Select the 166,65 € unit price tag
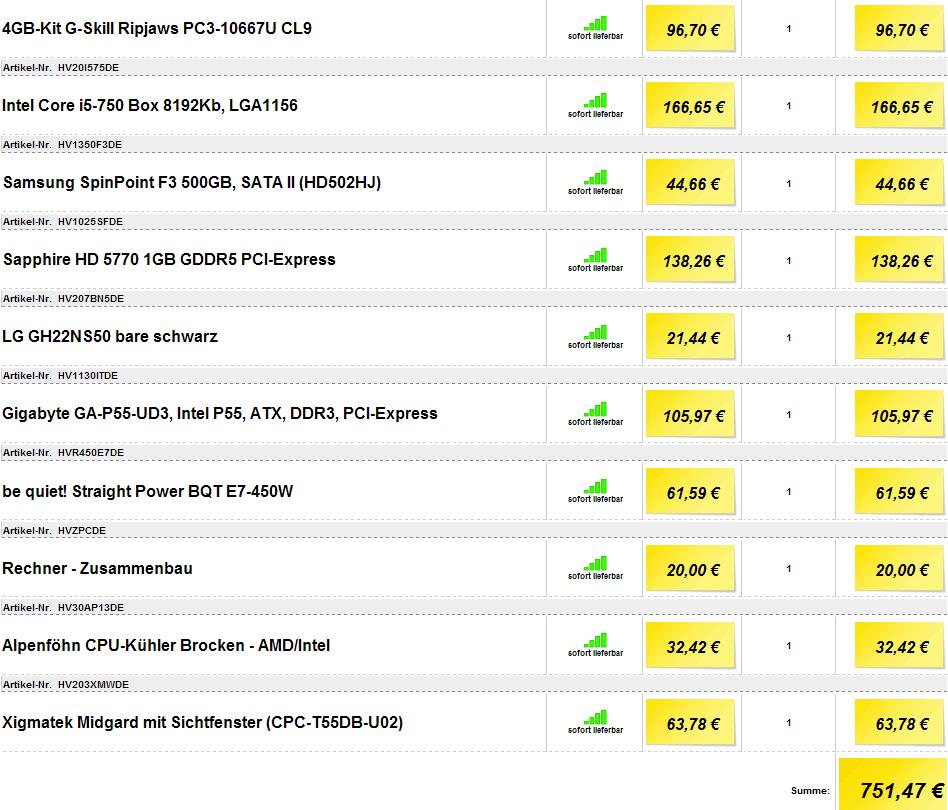The image size is (948, 810). 690,106
